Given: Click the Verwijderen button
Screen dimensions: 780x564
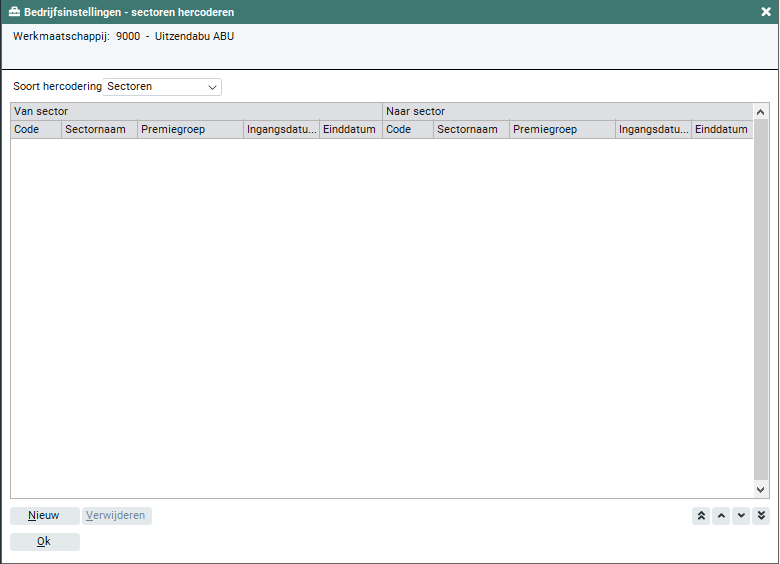Looking at the screenshot, I should [116, 516].
